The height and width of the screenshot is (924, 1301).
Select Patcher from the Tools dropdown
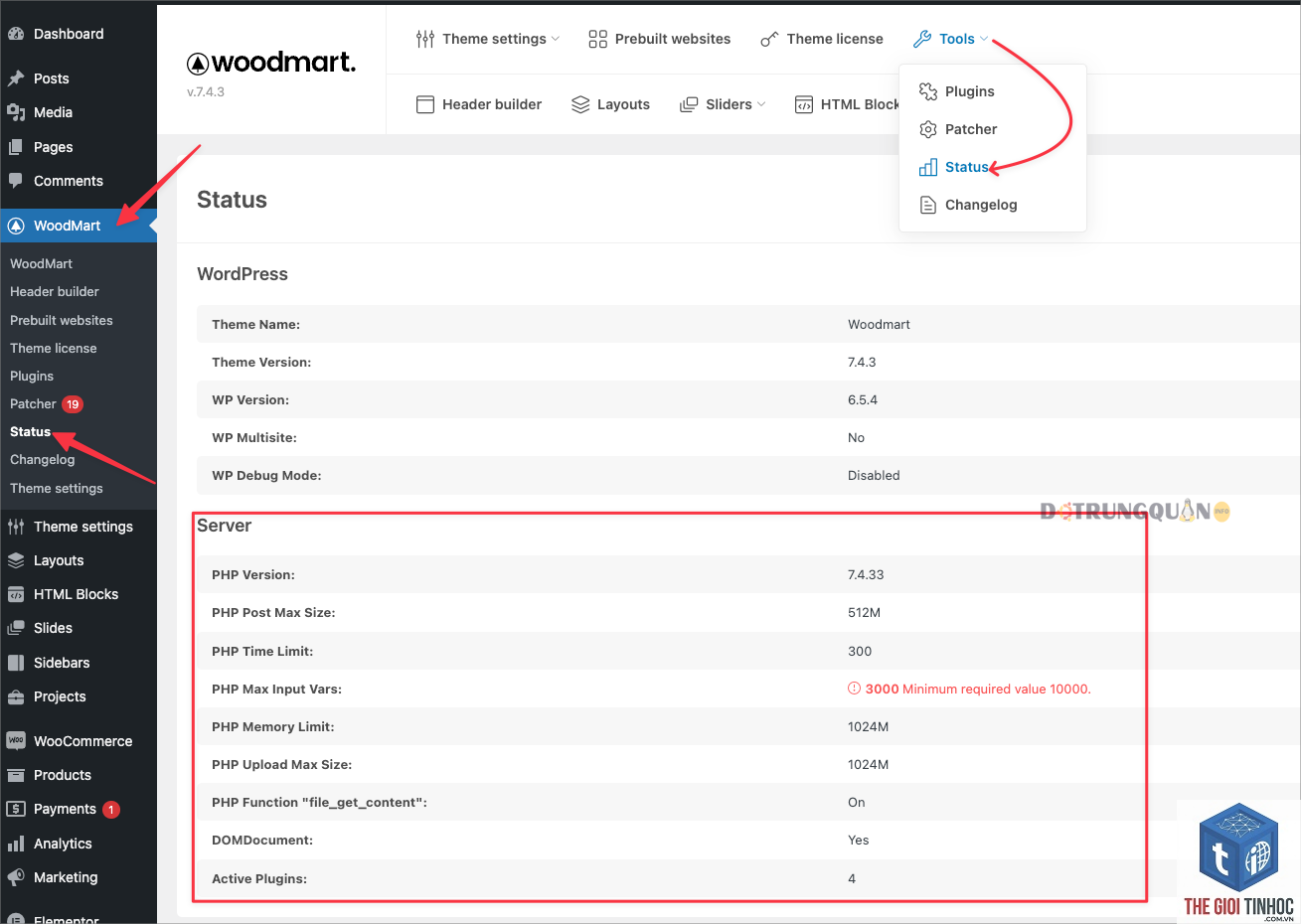coord(971,129)
